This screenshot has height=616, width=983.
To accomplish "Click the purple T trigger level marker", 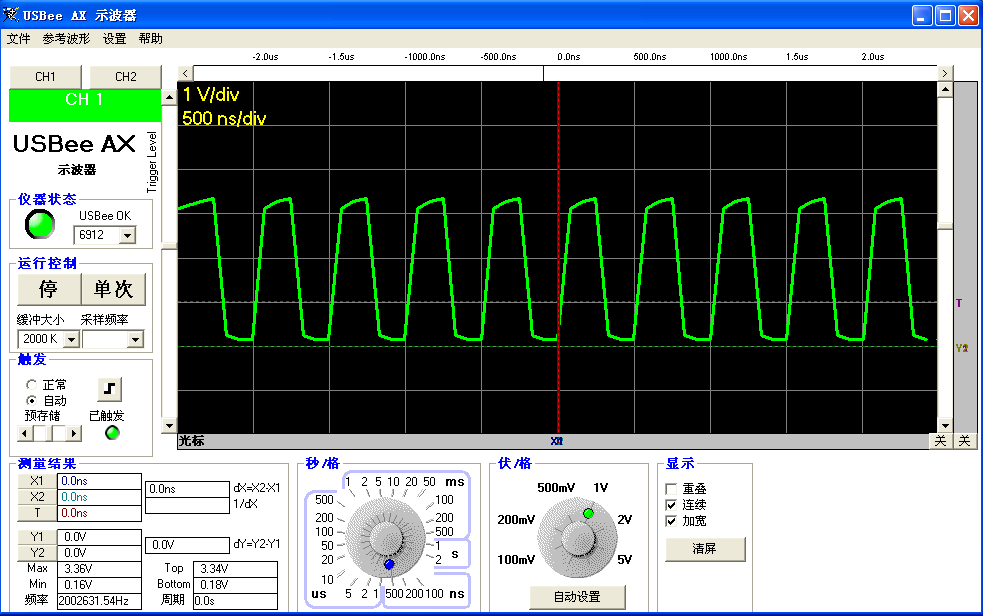I will pos(959,302).
